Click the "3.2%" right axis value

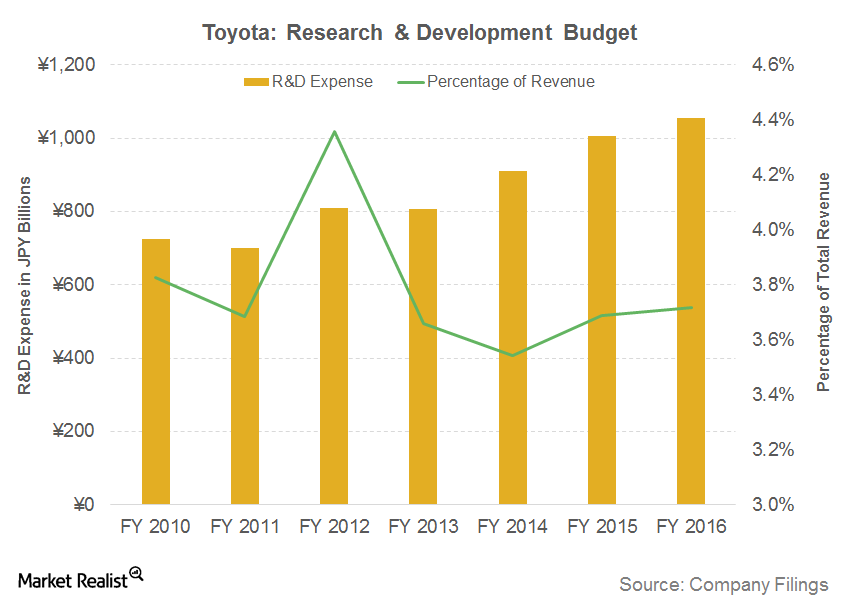pos(773,450)
